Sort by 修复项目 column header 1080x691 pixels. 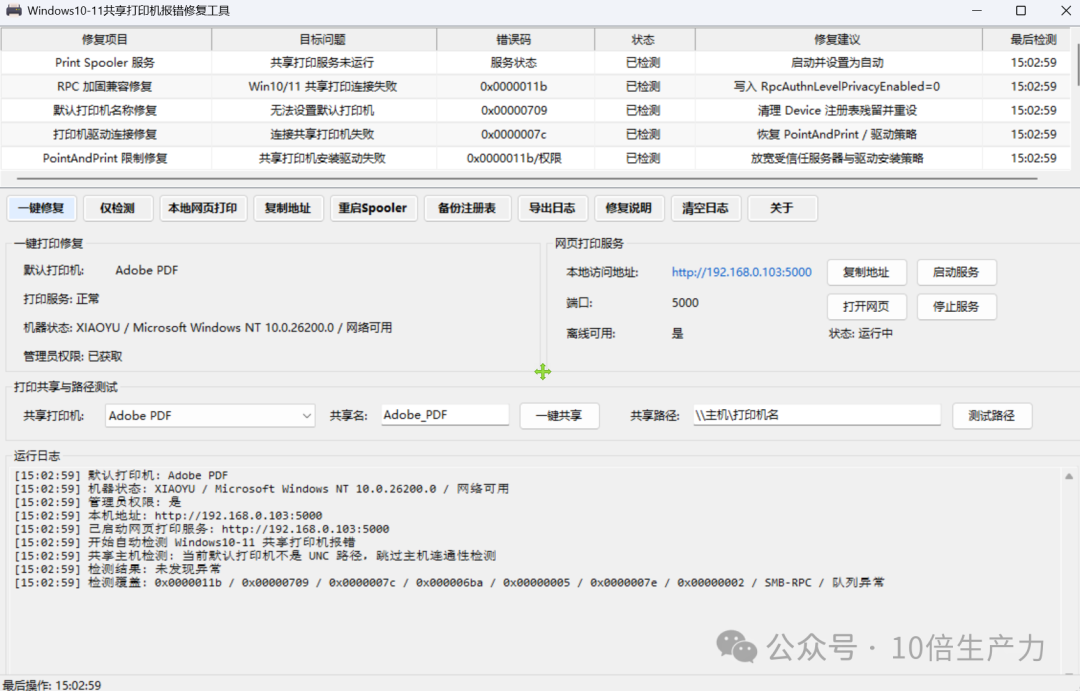(x=106, y=40)
